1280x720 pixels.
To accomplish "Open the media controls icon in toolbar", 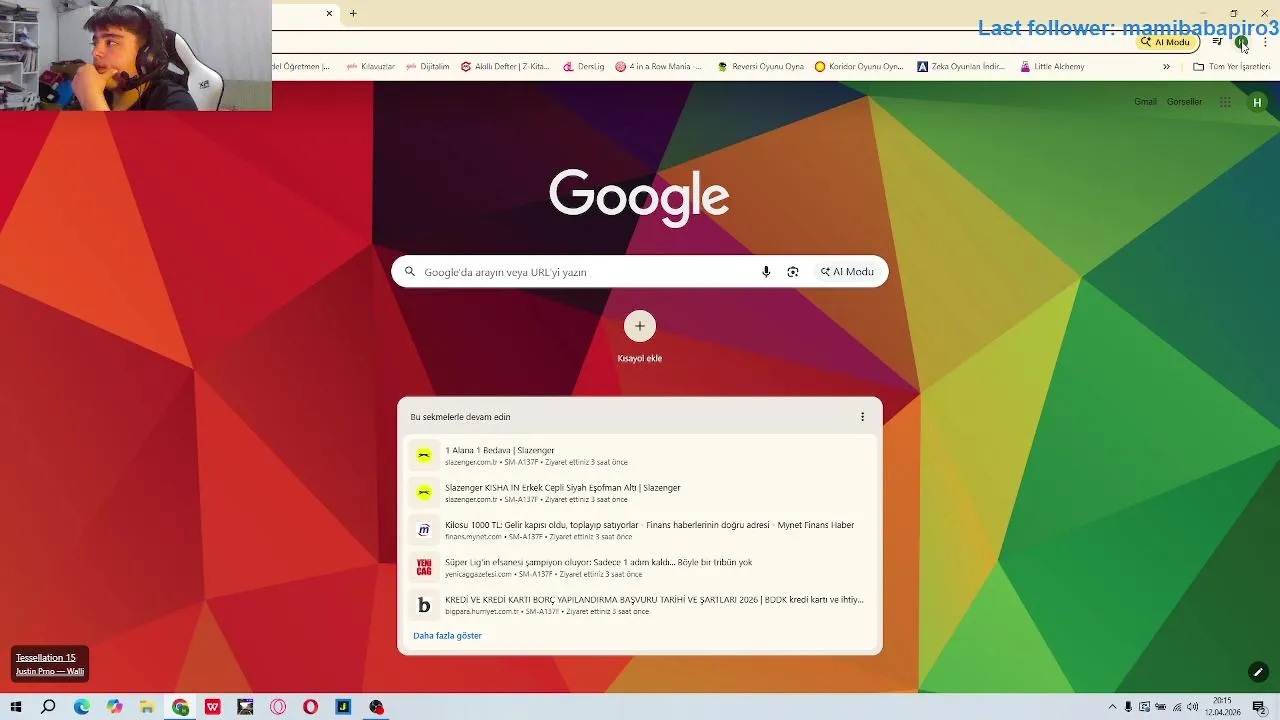I will [x=1217, y=42].
